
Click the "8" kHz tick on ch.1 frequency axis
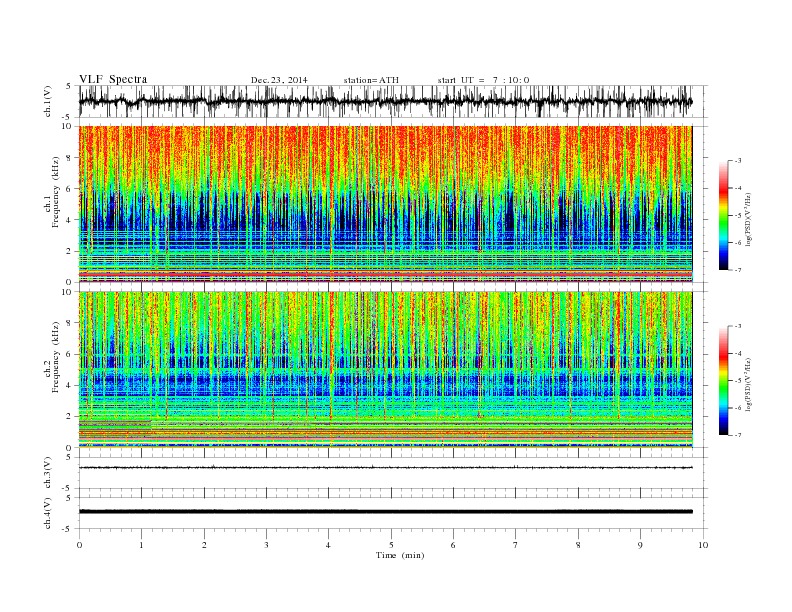coord(70,158)
